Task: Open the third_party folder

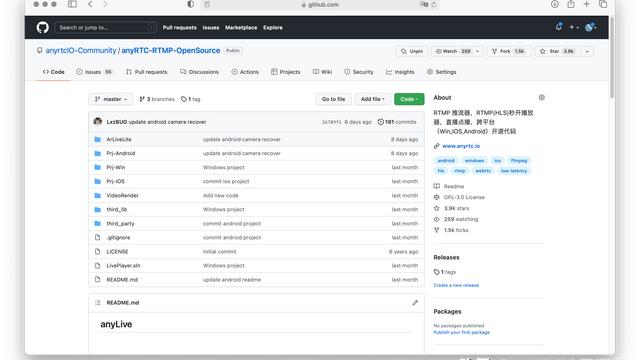Action: click(120, 224)
